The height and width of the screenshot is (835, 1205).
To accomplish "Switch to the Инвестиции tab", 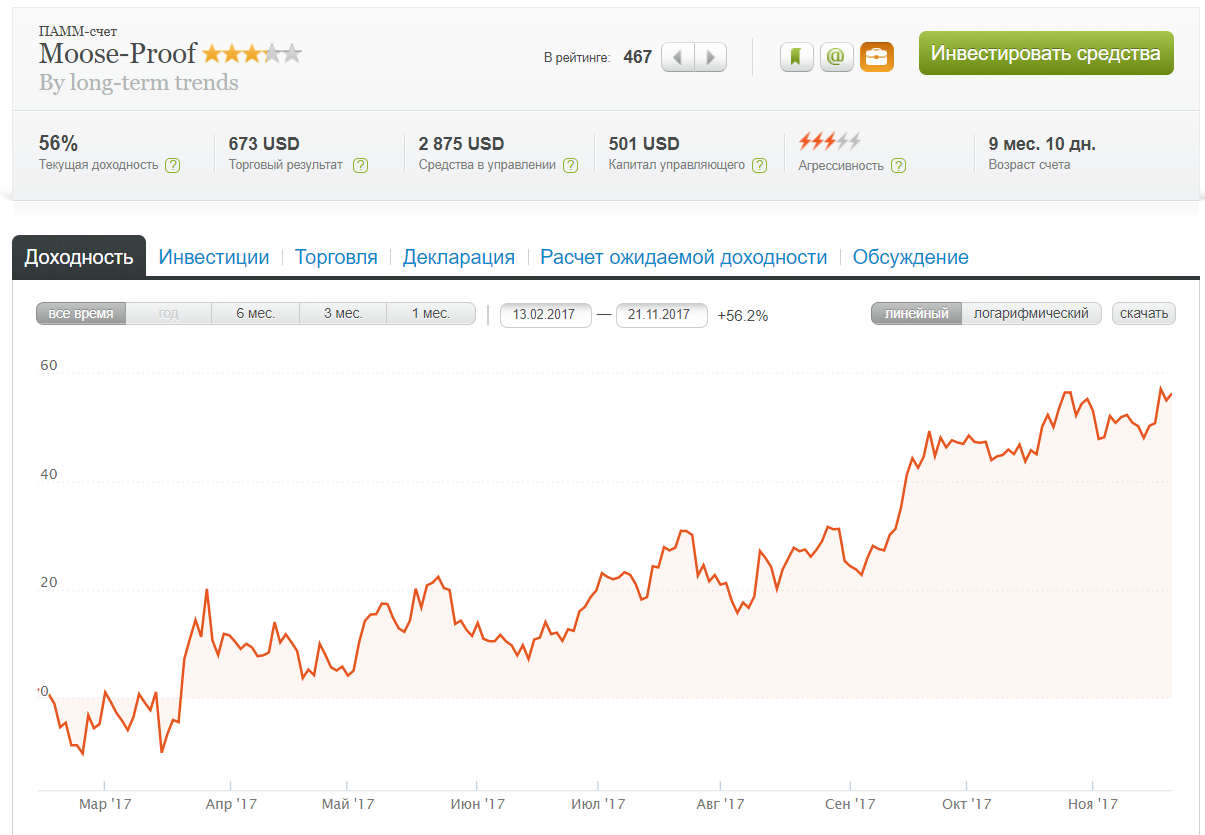I will (214, 257).
